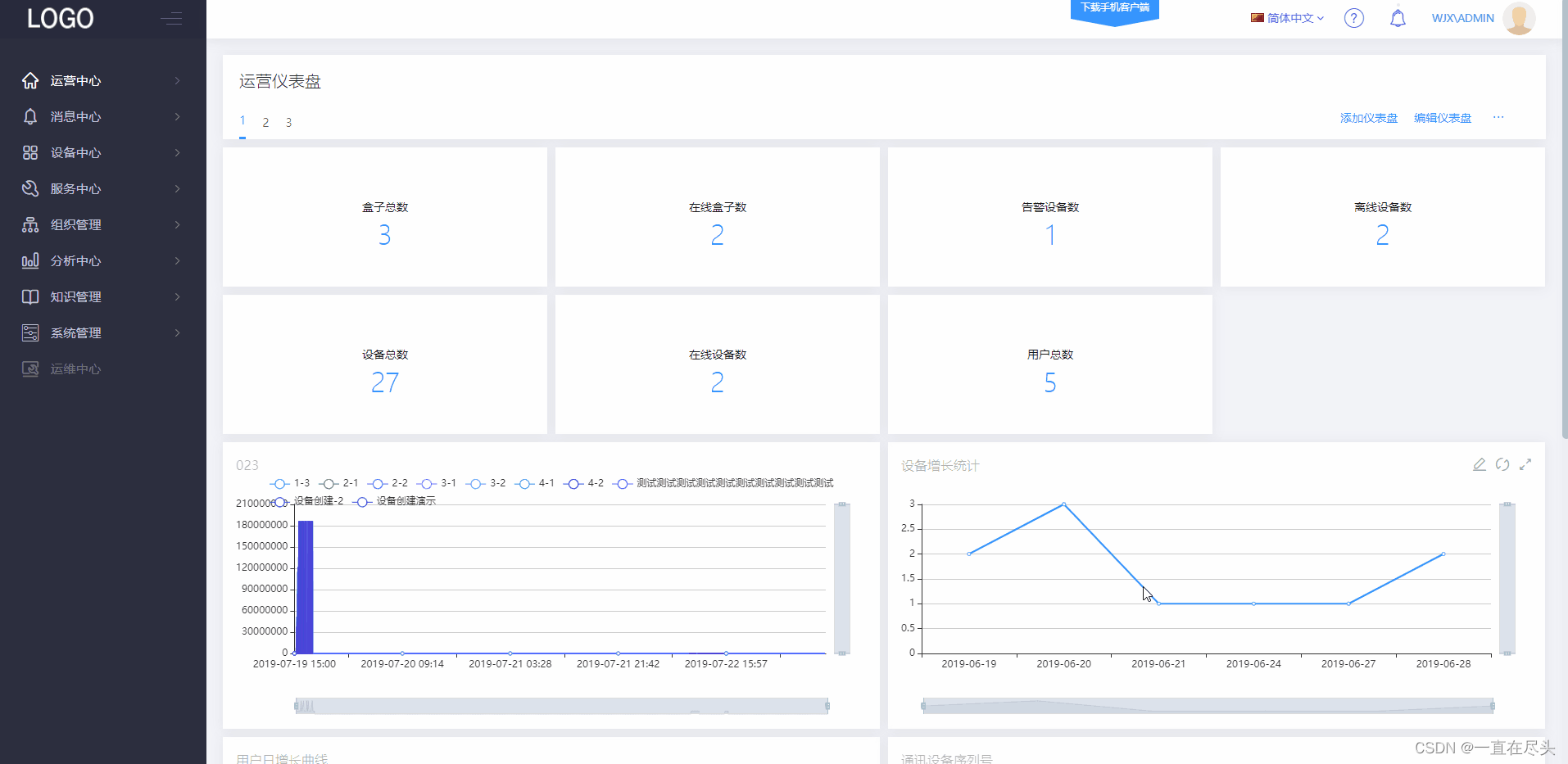Expand the 分析中心 menu chevron

coord(178,260)
